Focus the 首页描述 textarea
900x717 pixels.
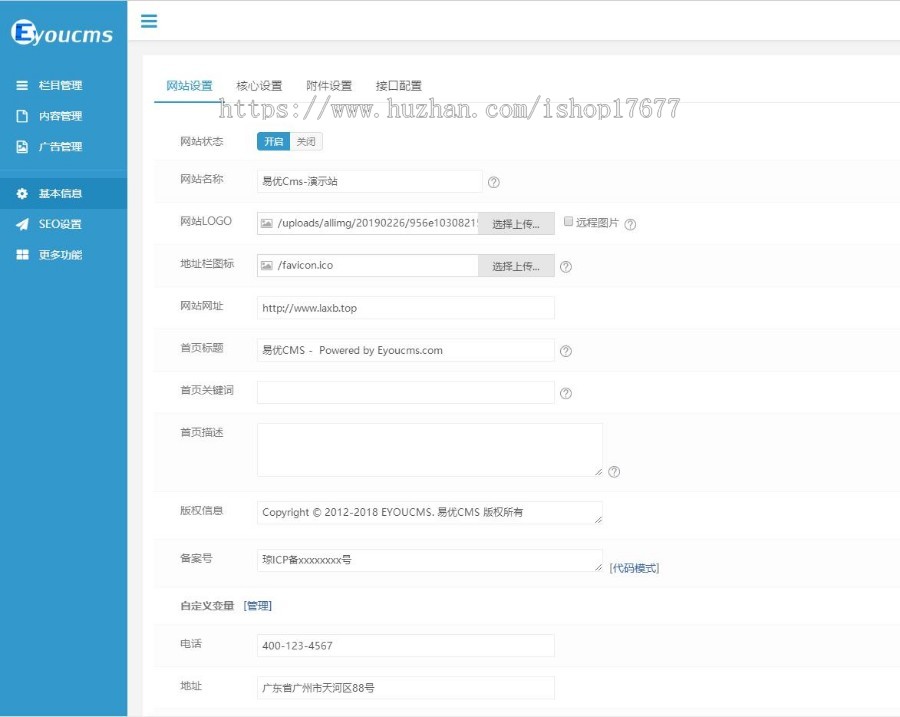click(430, 449)
